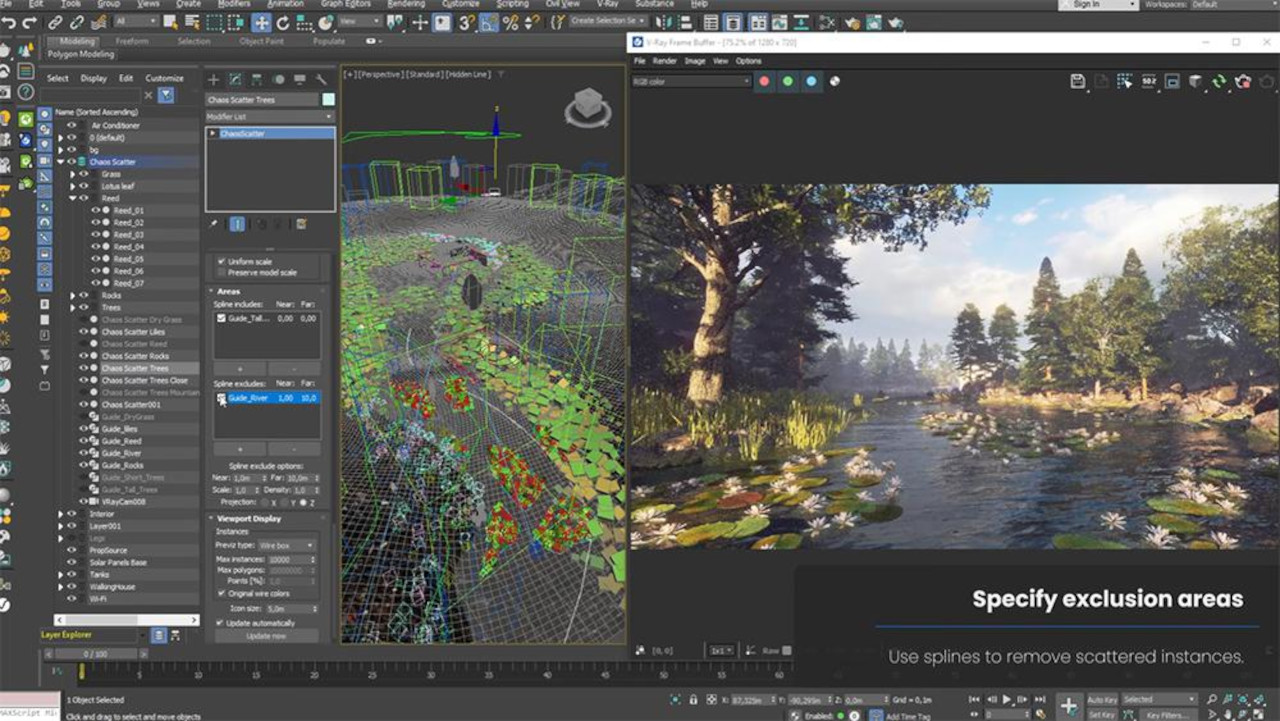Select the Rotate transform tool

coord(283,22)
